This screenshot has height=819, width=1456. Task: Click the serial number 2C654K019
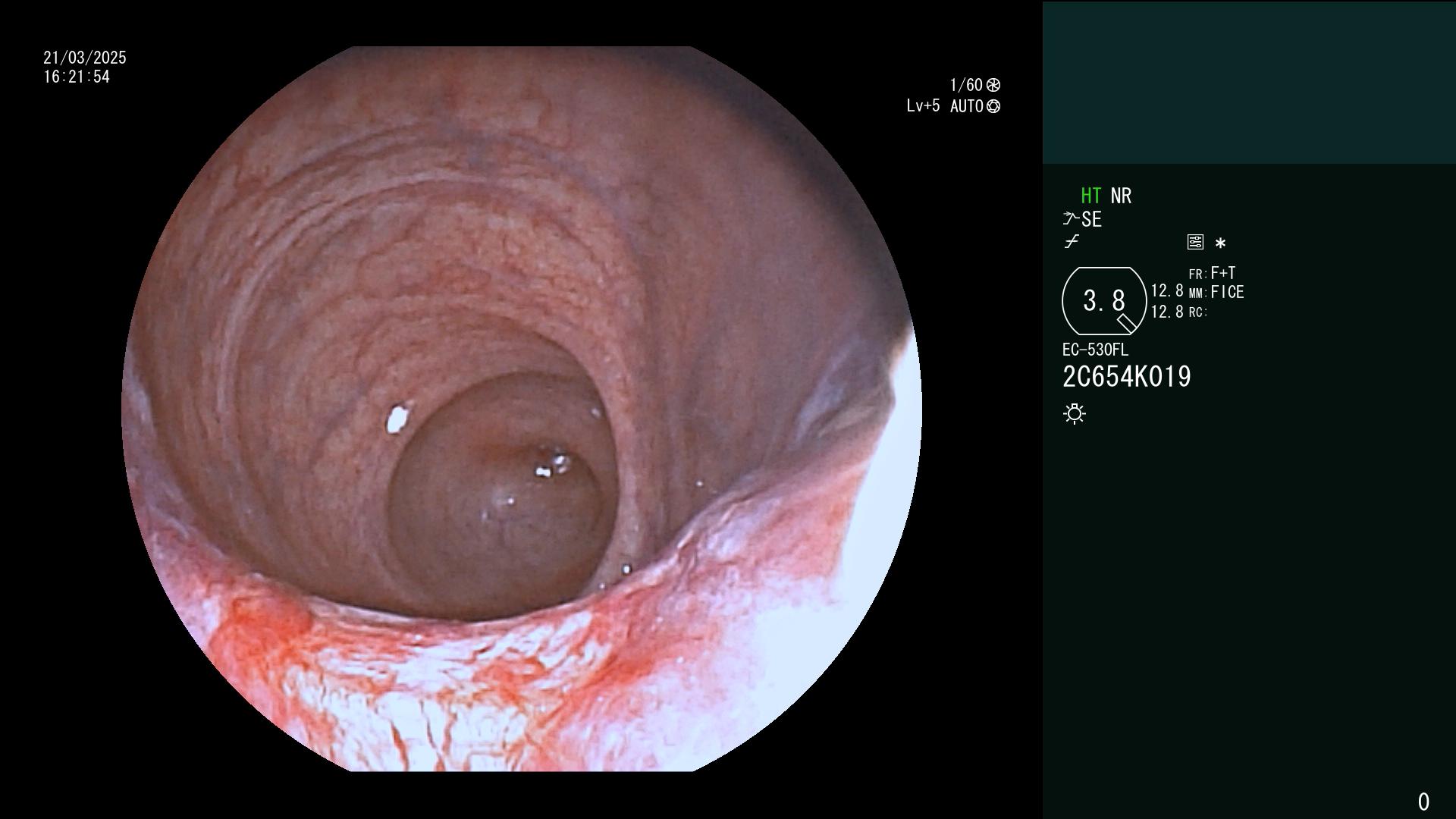[x=1127, y=377]
